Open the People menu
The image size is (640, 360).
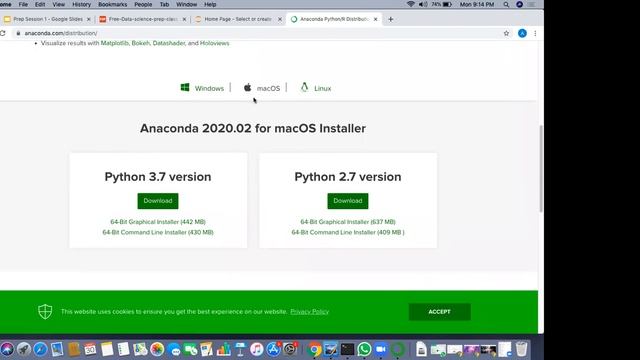(143, 4)
